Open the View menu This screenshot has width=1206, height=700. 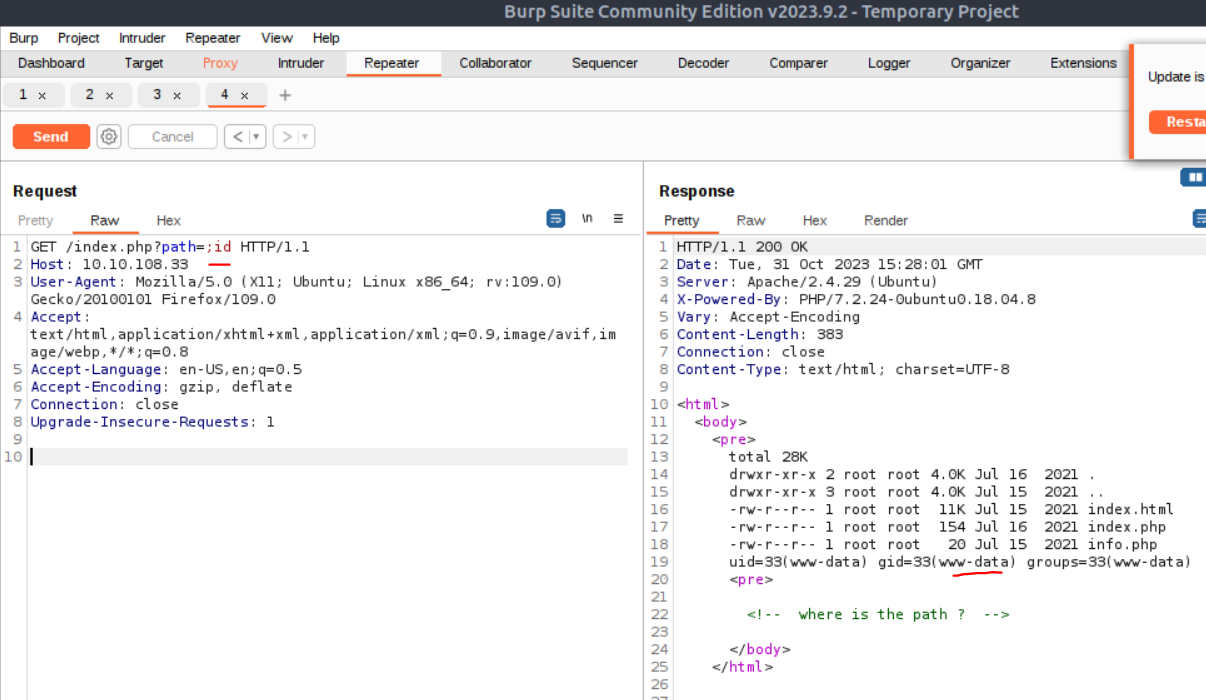[x=277, y=38]
